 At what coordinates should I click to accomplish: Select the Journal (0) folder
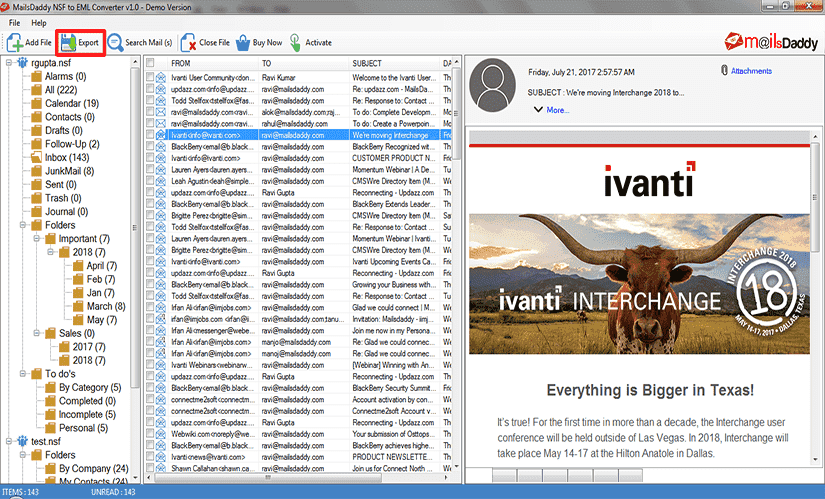pos(66,212)
